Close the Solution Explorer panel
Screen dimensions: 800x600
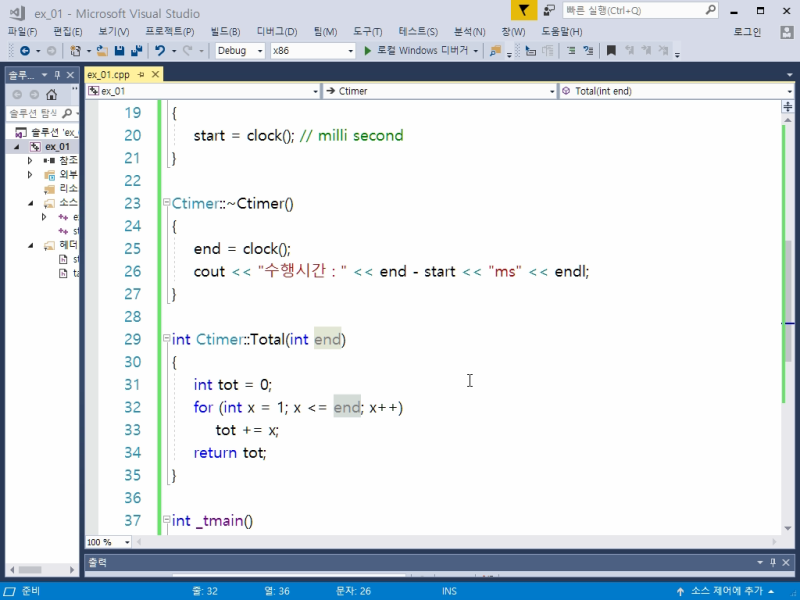tap(70, 75)
